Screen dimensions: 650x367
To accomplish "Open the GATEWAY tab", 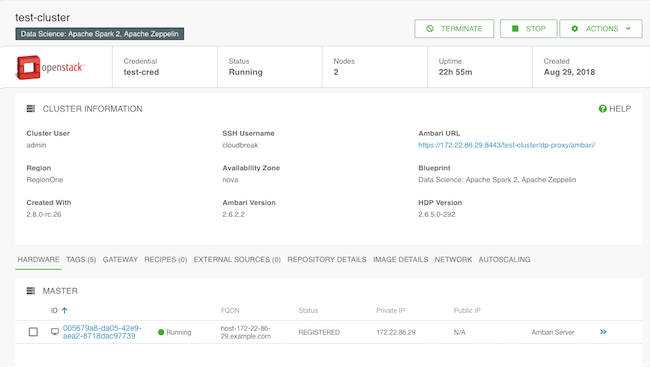I will 120,260.
